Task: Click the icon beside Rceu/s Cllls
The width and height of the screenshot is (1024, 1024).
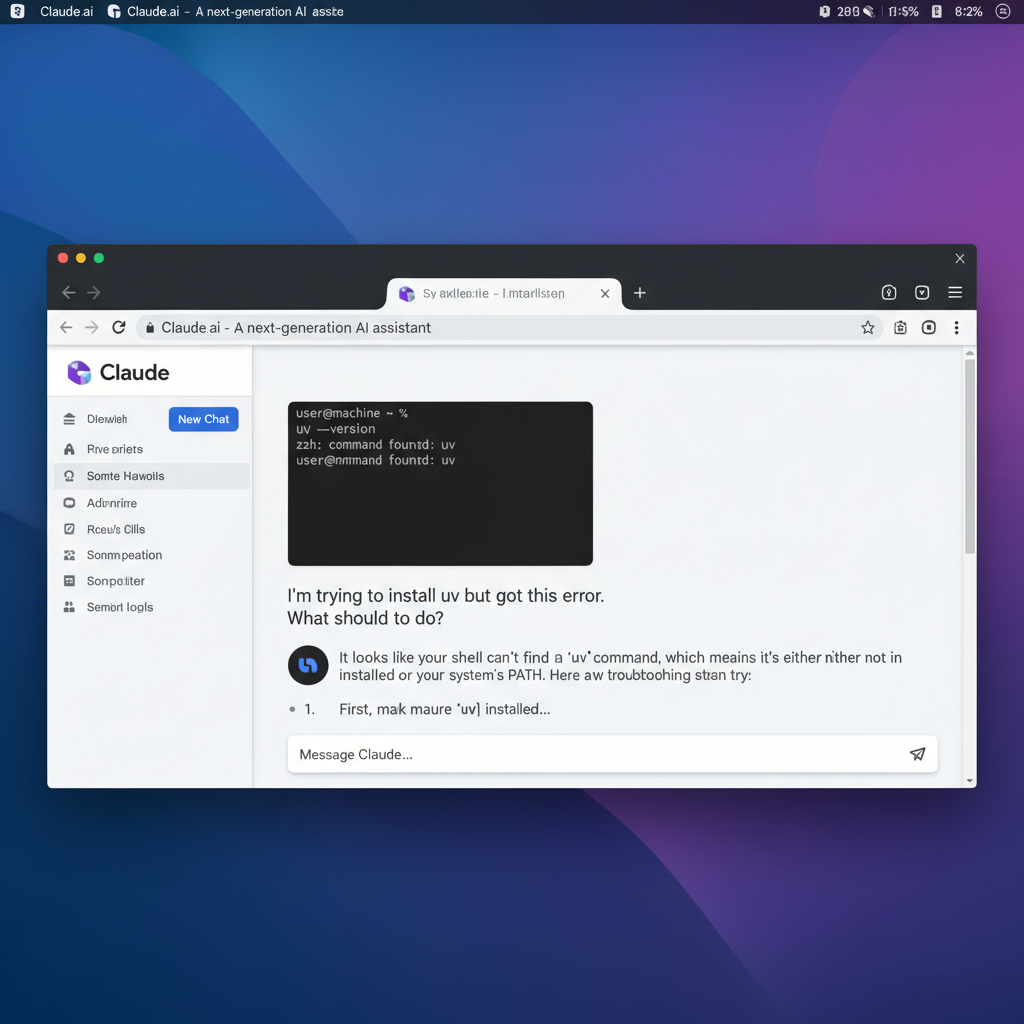Action: coord(69,529)
